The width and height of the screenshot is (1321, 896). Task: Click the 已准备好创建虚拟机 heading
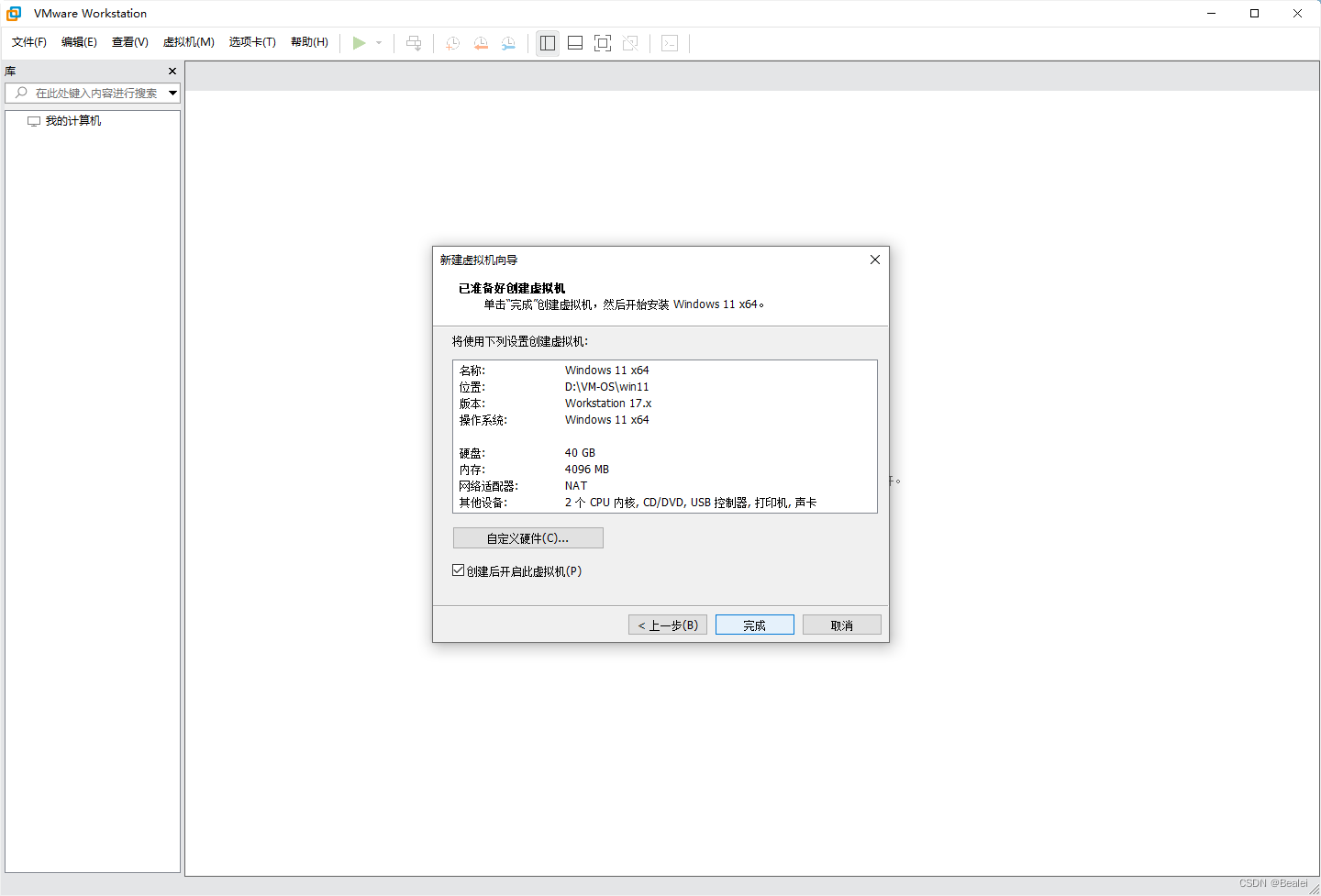tap(512, 288)
